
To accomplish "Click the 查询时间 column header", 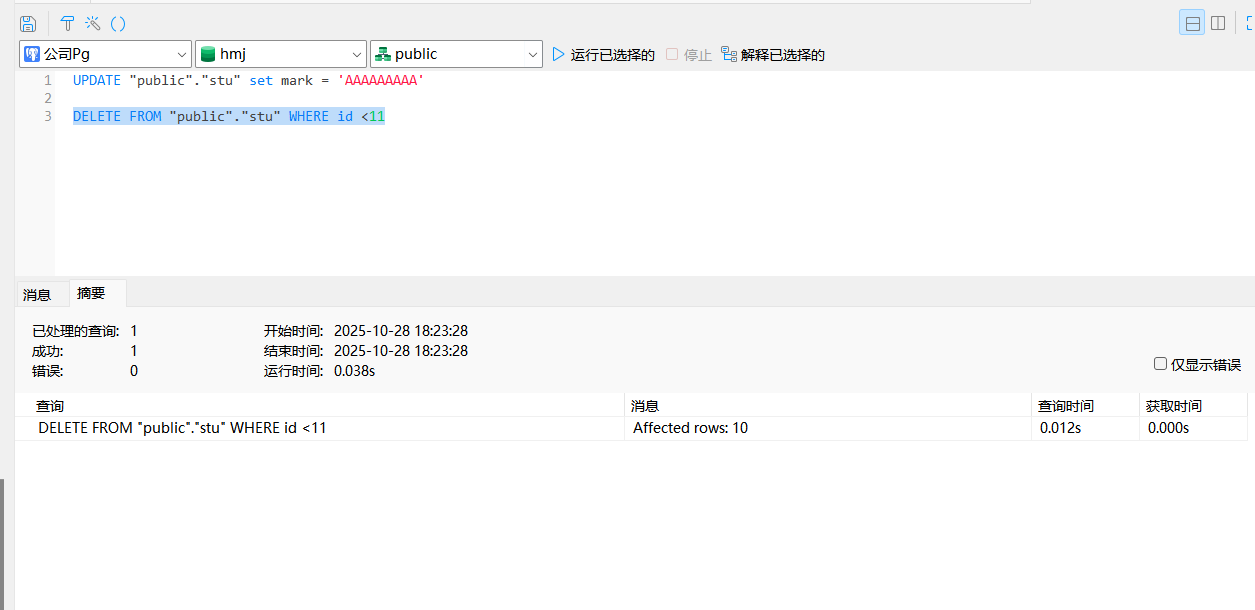I will tap(1086, 406).
